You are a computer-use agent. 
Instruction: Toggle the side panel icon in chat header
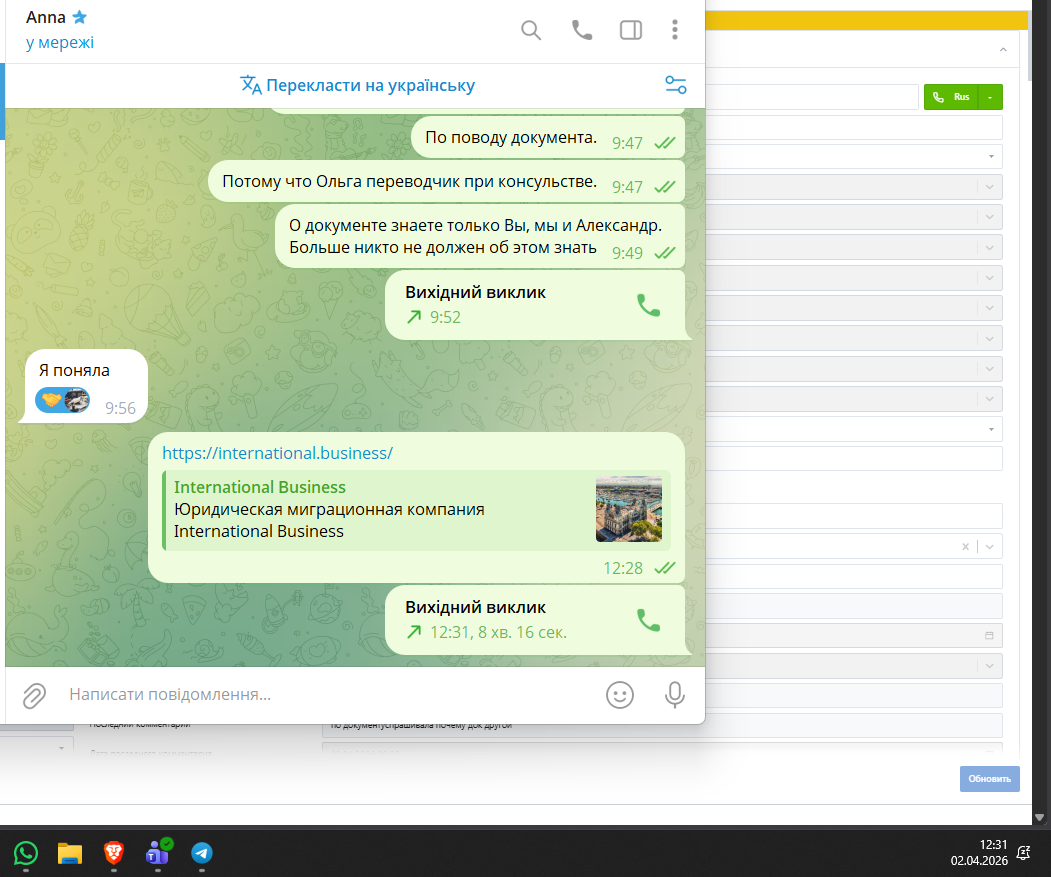pyautogui.click(x=631, y=30)
